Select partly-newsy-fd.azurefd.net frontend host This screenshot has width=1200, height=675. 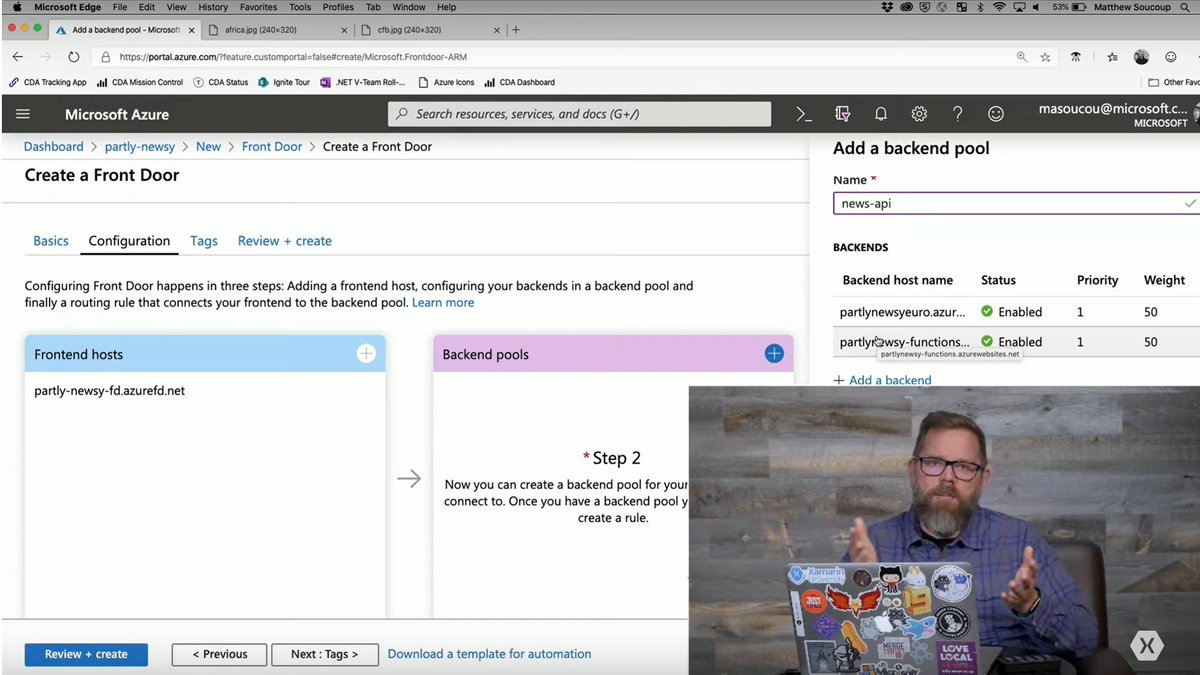[109, 391]
